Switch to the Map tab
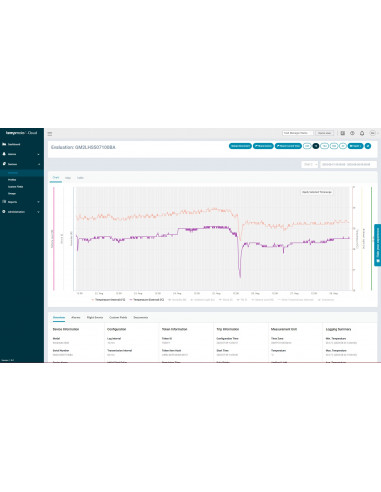The image size is (381, 492). click(x=68, y=178)
